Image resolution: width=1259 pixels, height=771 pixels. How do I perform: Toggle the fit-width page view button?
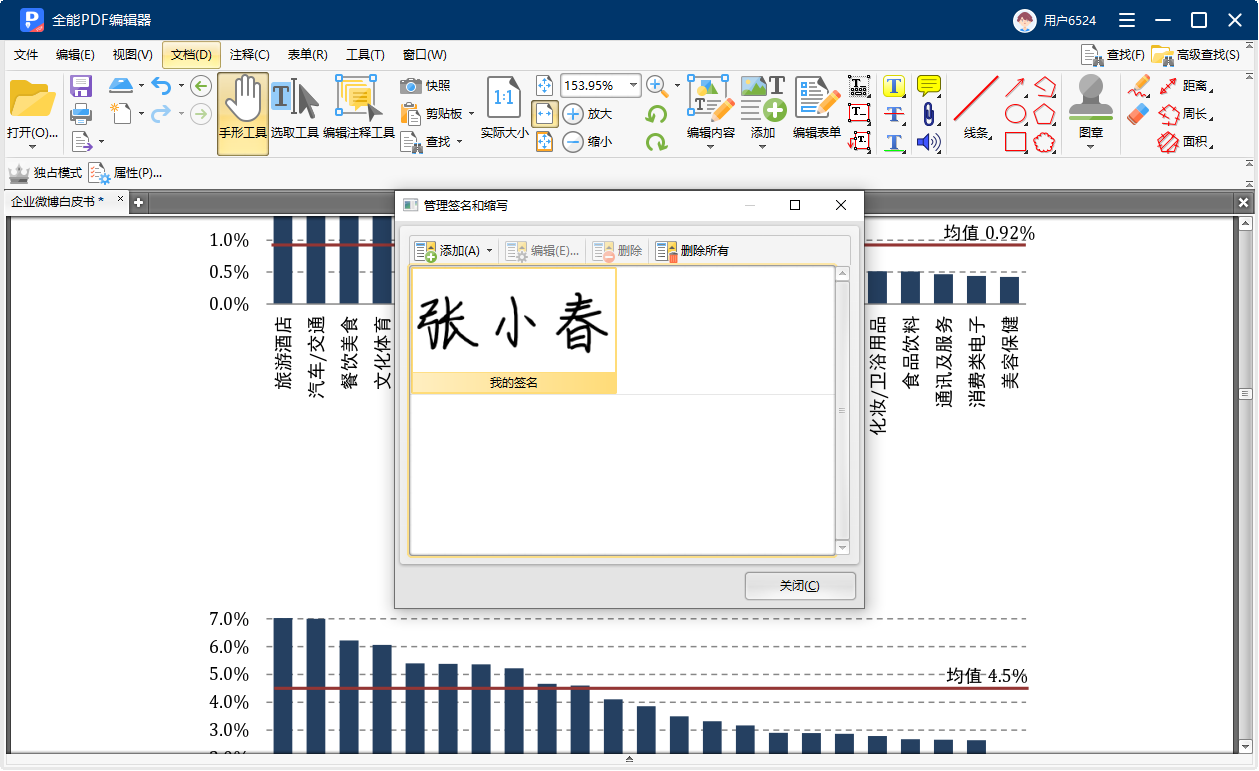click(544, 114)
